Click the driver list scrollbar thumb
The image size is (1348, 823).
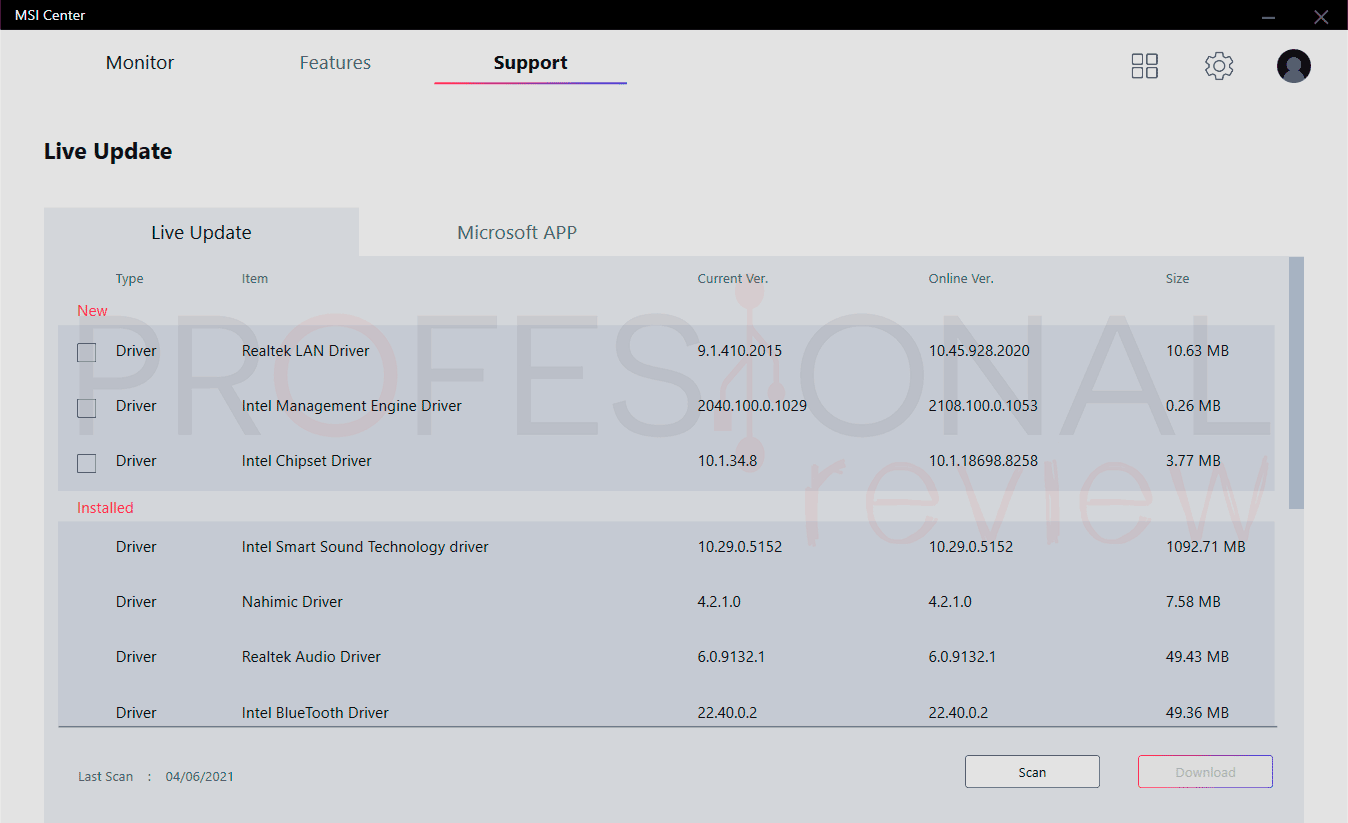tap(1296, 383)
